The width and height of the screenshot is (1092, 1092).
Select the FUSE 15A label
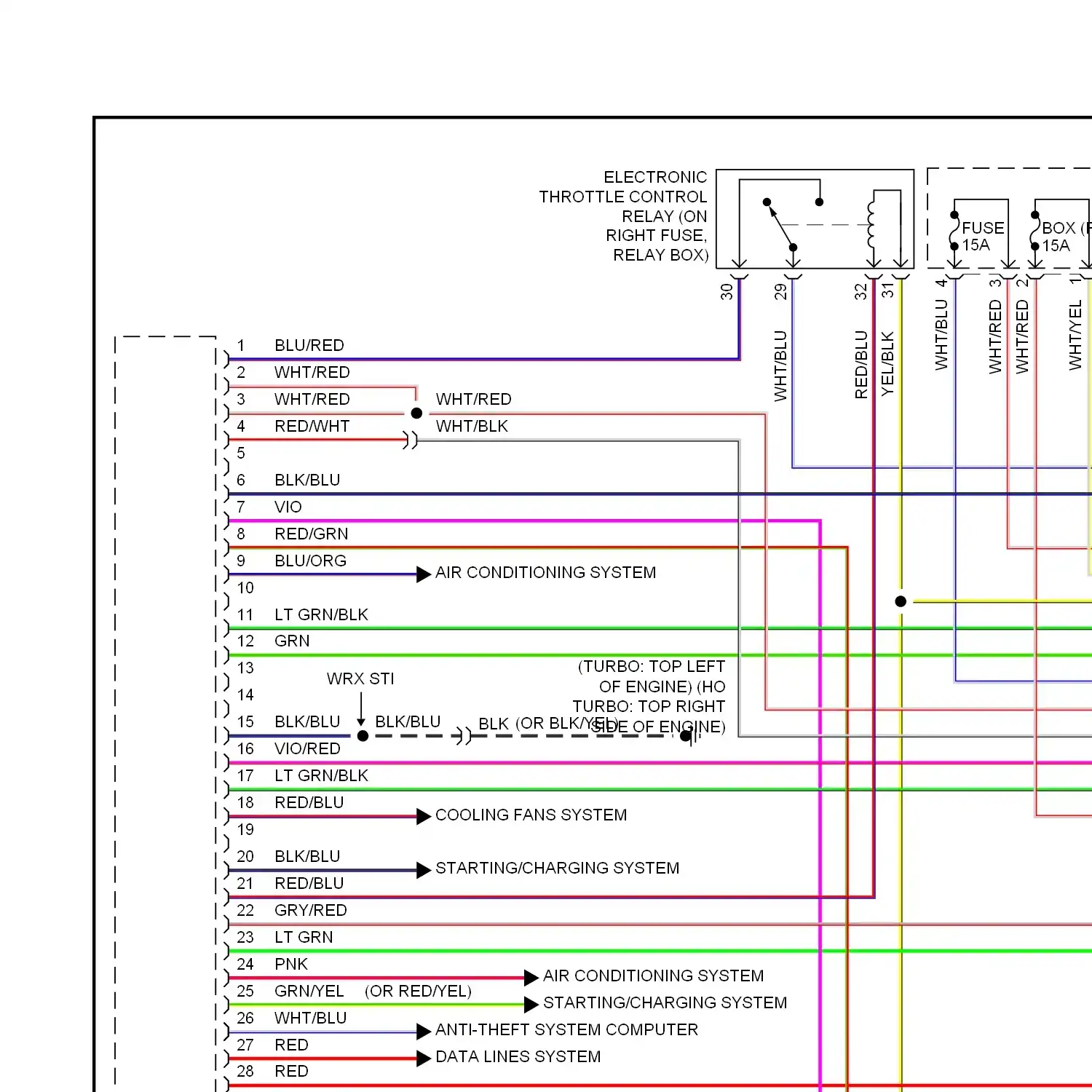point(982,237)
